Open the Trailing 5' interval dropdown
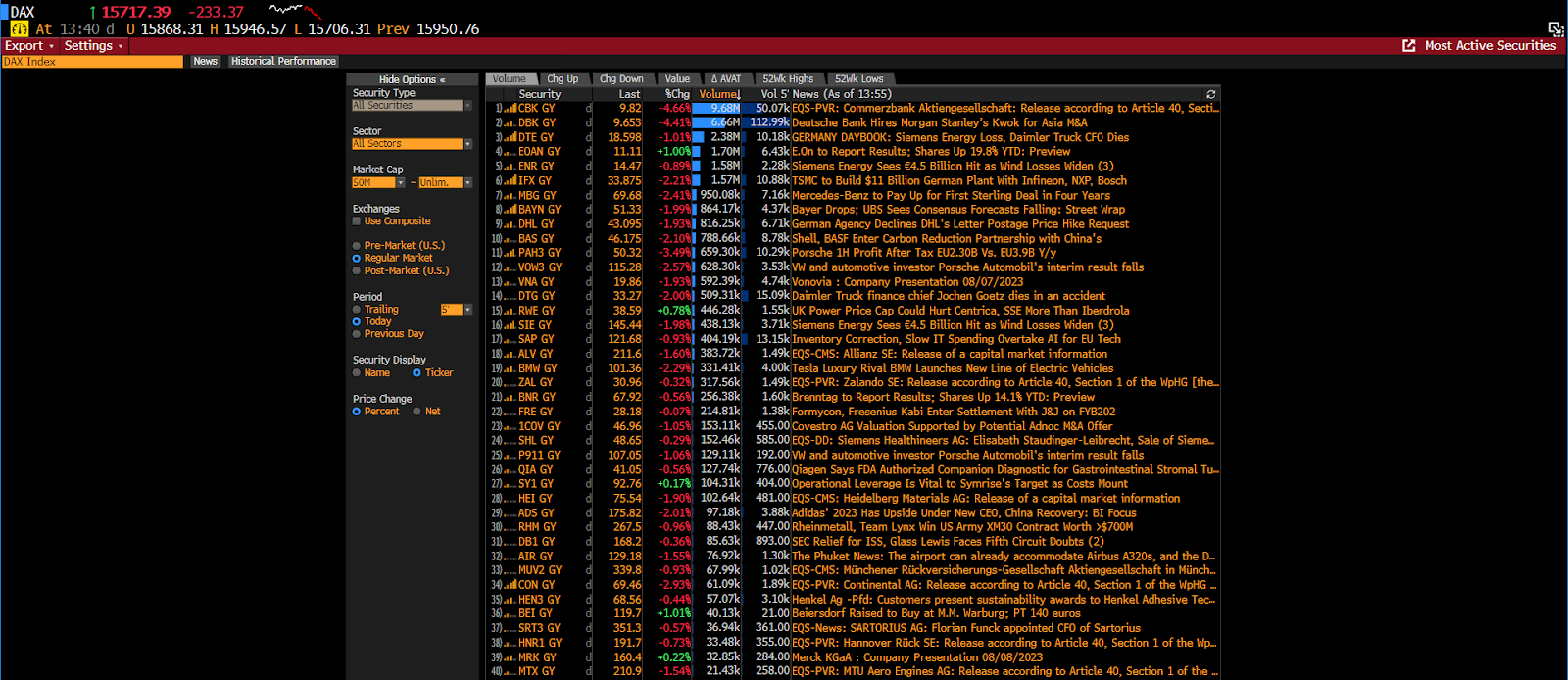 click(x=457, y=310)
